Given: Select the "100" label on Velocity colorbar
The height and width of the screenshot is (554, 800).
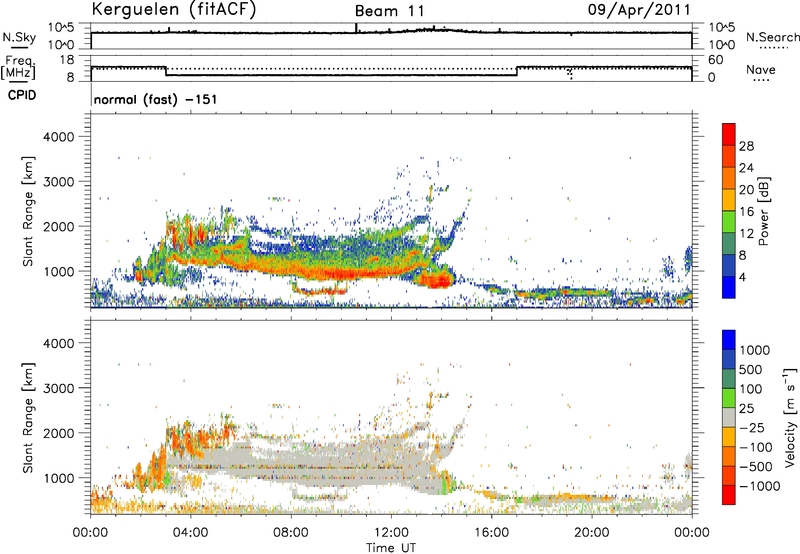Looking at the screenshot, I should click(x=751, y=389).
